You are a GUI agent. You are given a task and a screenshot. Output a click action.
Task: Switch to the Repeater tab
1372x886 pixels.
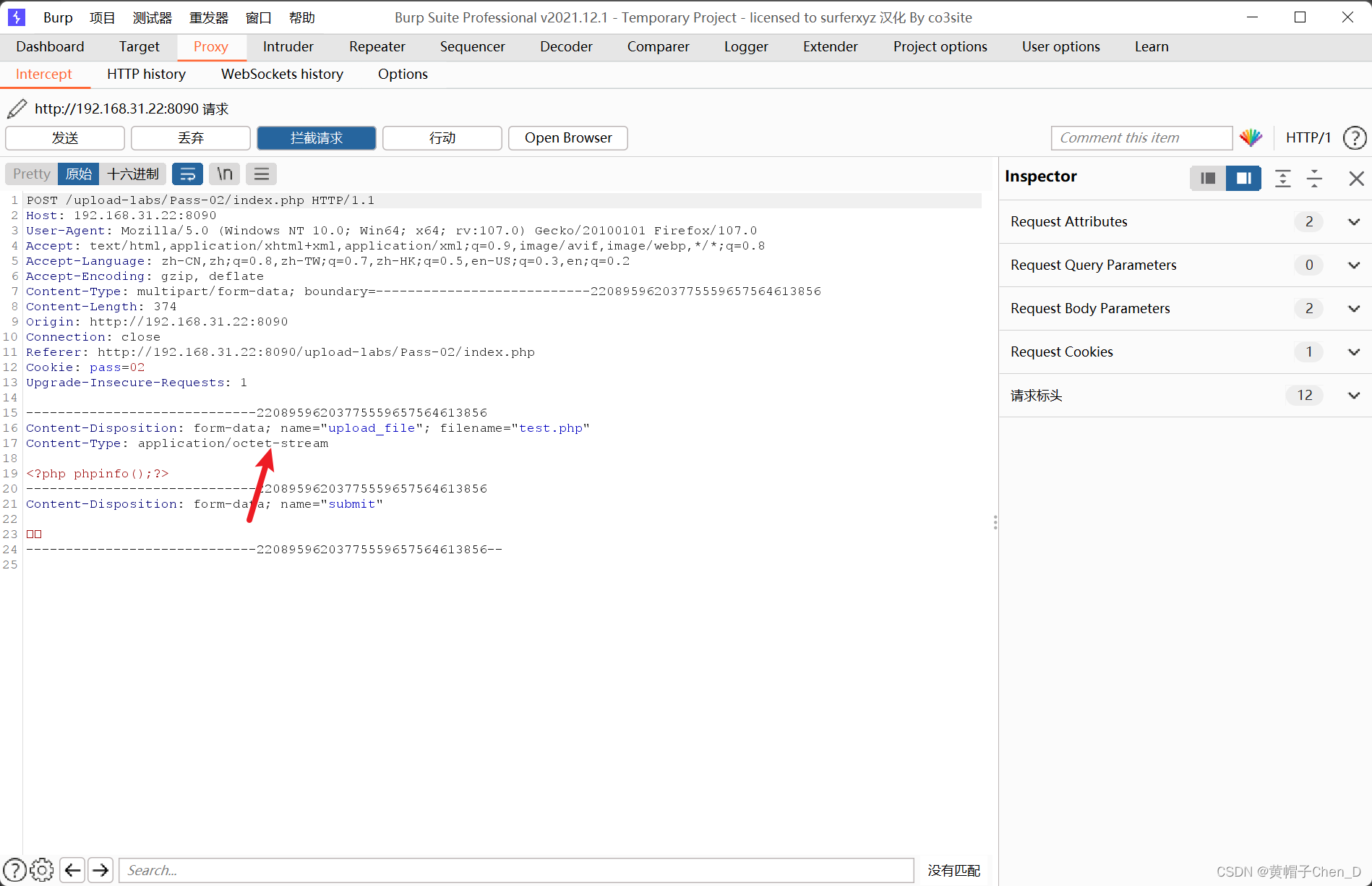(x=377, y=46)
